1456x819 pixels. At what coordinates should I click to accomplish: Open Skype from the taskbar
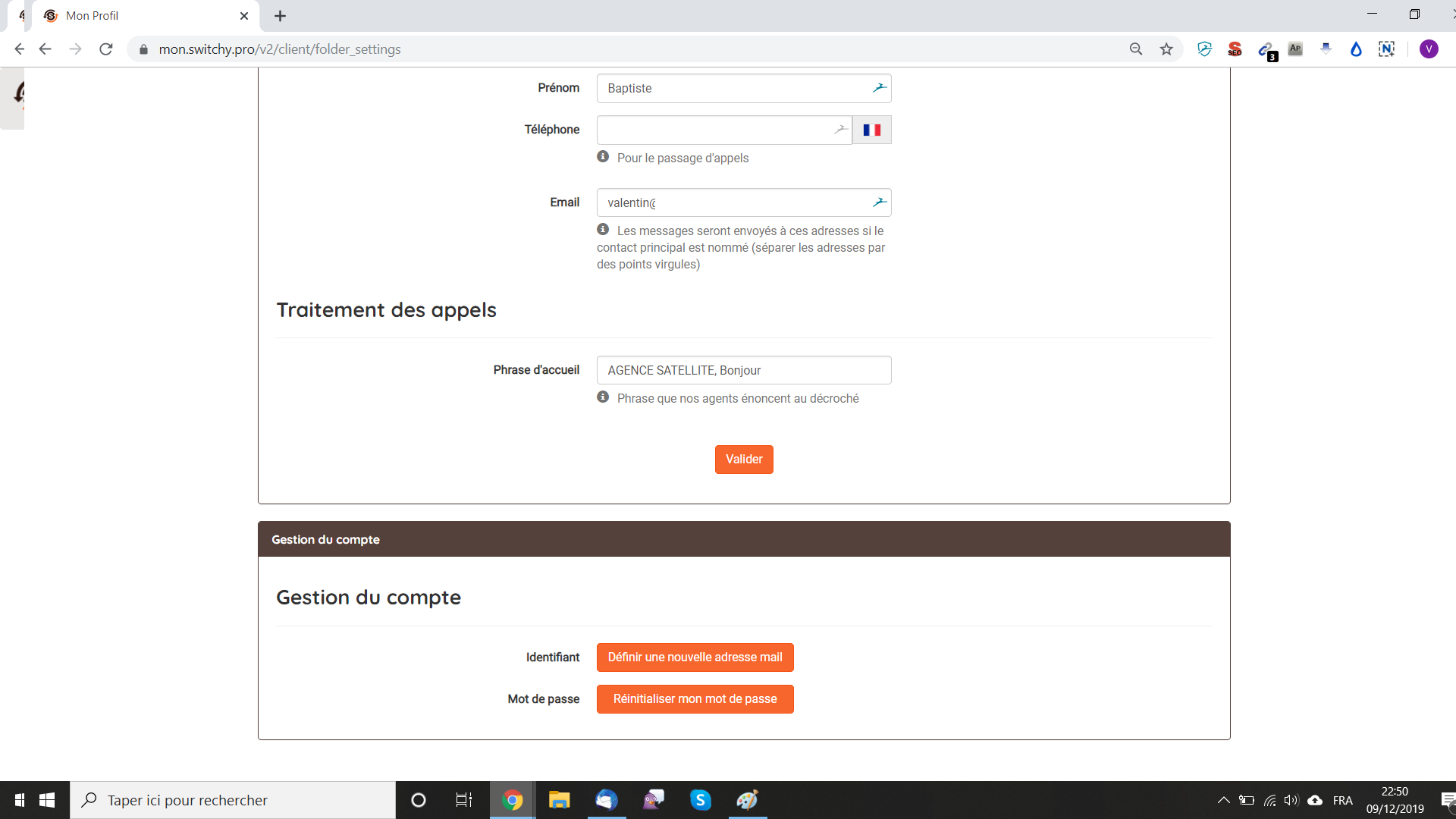(700, 800)
